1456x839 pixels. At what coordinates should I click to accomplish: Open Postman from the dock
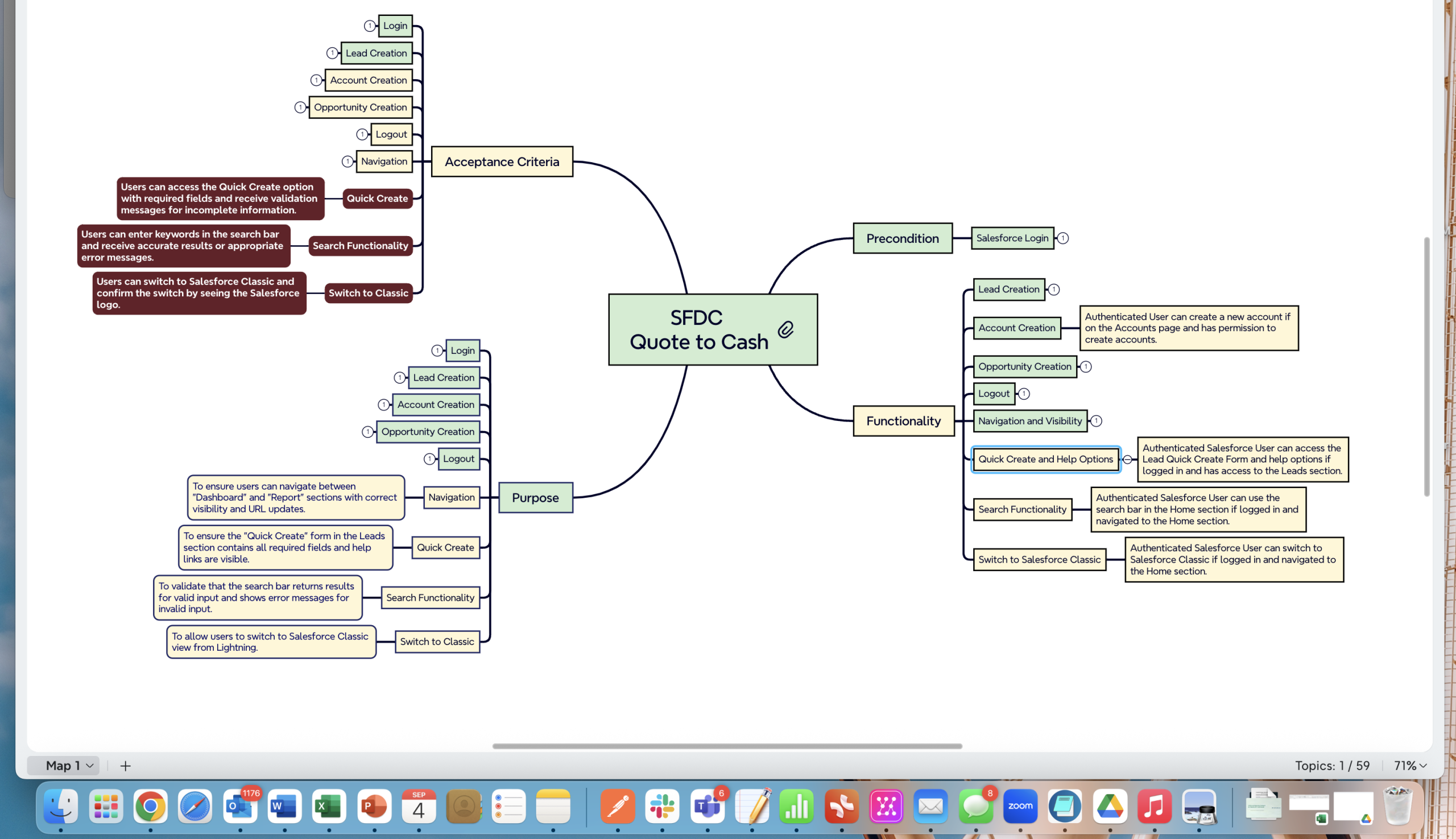618,806
